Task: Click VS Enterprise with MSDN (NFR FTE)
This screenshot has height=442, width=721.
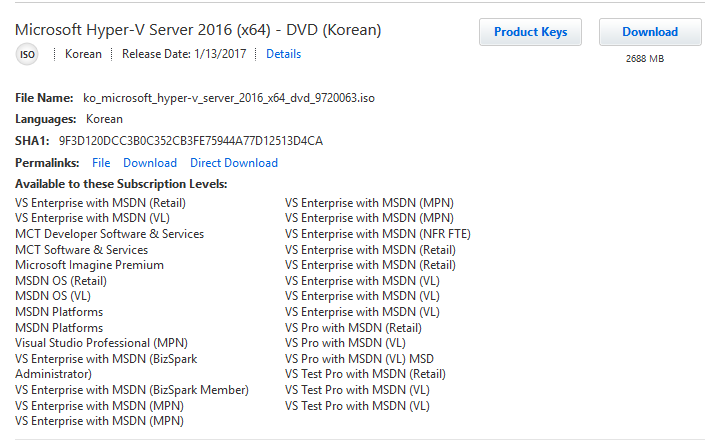Action: [x=377, y=234]
